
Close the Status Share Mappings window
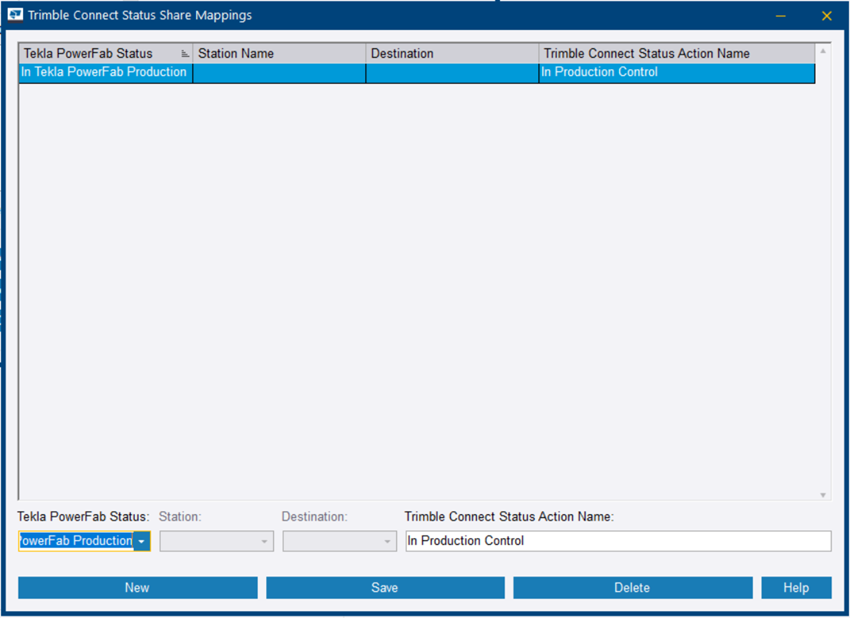[x=826, y=15]
